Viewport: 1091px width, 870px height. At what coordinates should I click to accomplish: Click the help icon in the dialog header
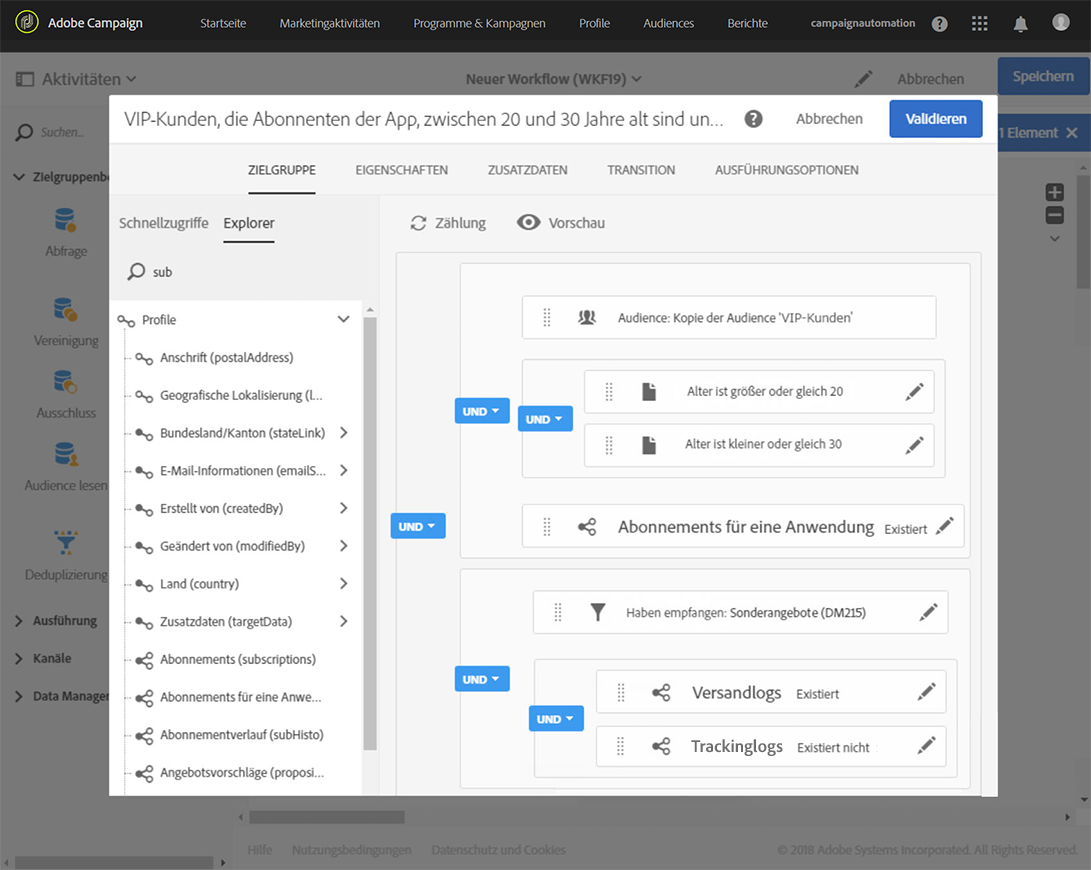click(753, 119)
